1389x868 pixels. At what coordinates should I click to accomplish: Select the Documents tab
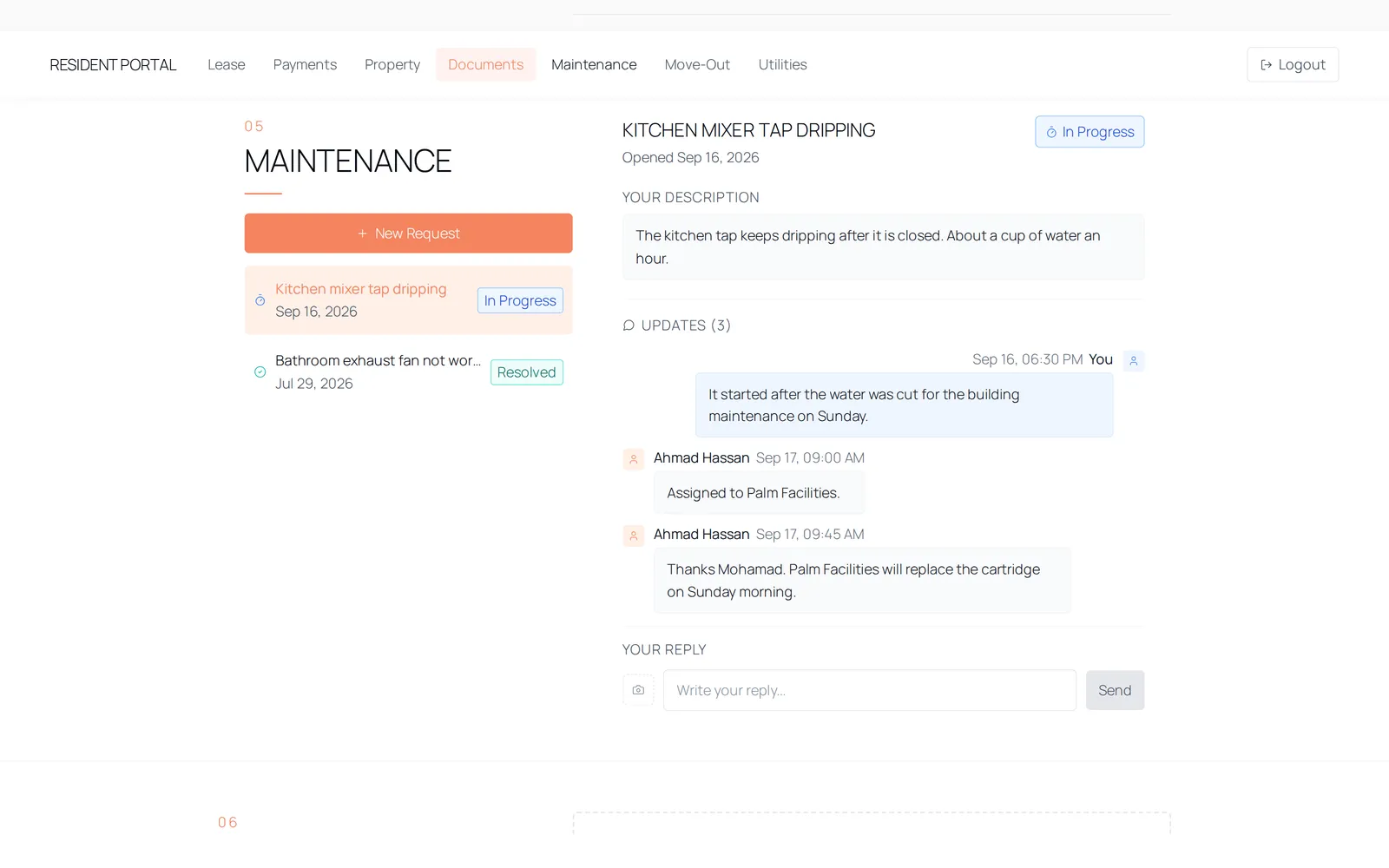coord(486,64)
